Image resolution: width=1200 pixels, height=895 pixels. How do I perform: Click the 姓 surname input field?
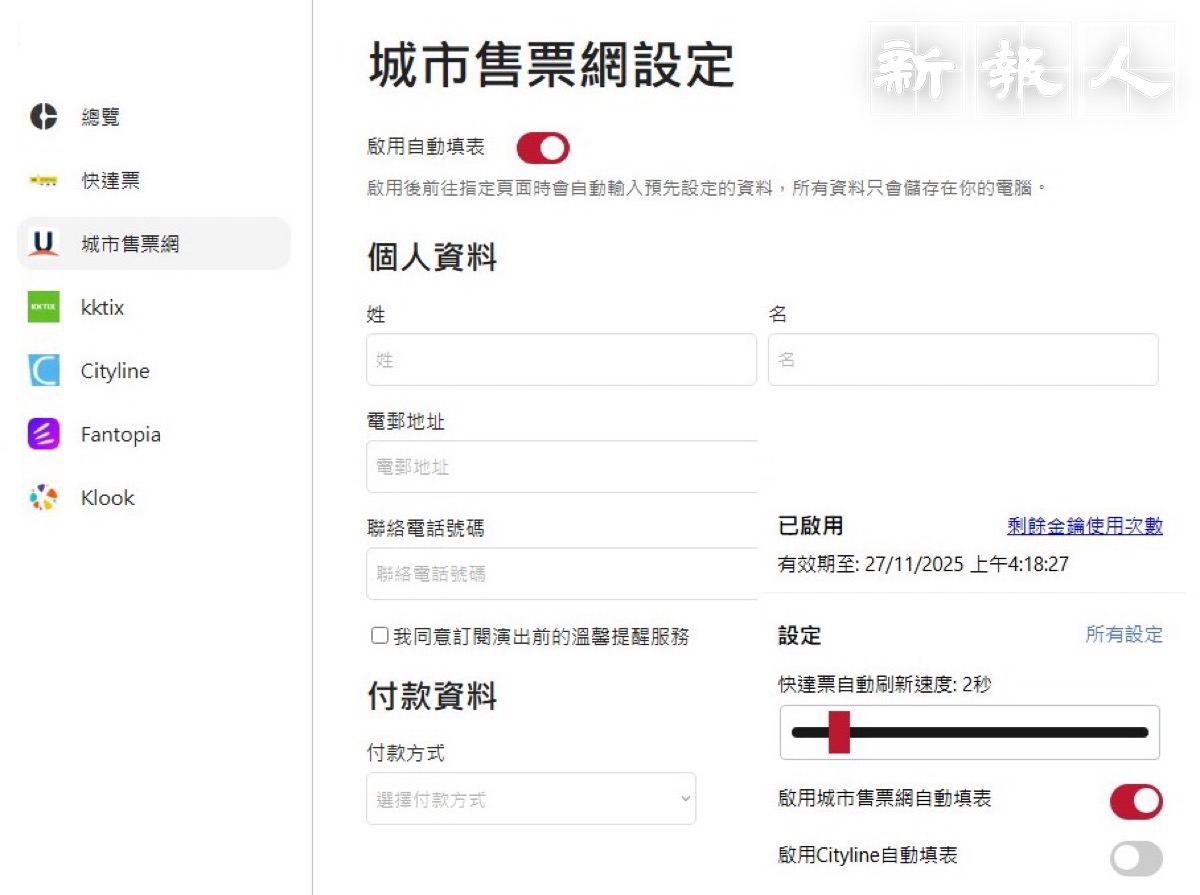click(561, 360)
